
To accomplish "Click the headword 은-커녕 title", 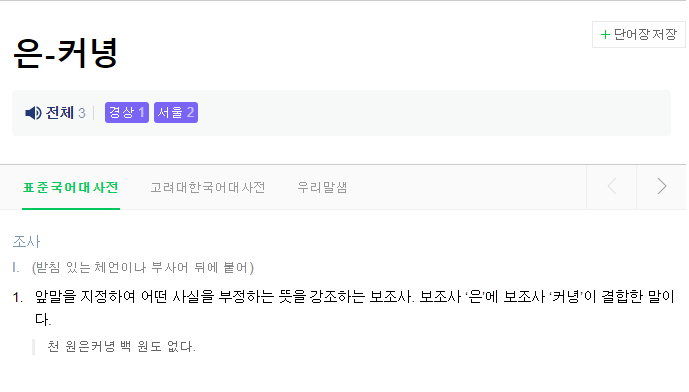I will coord(65,53).
